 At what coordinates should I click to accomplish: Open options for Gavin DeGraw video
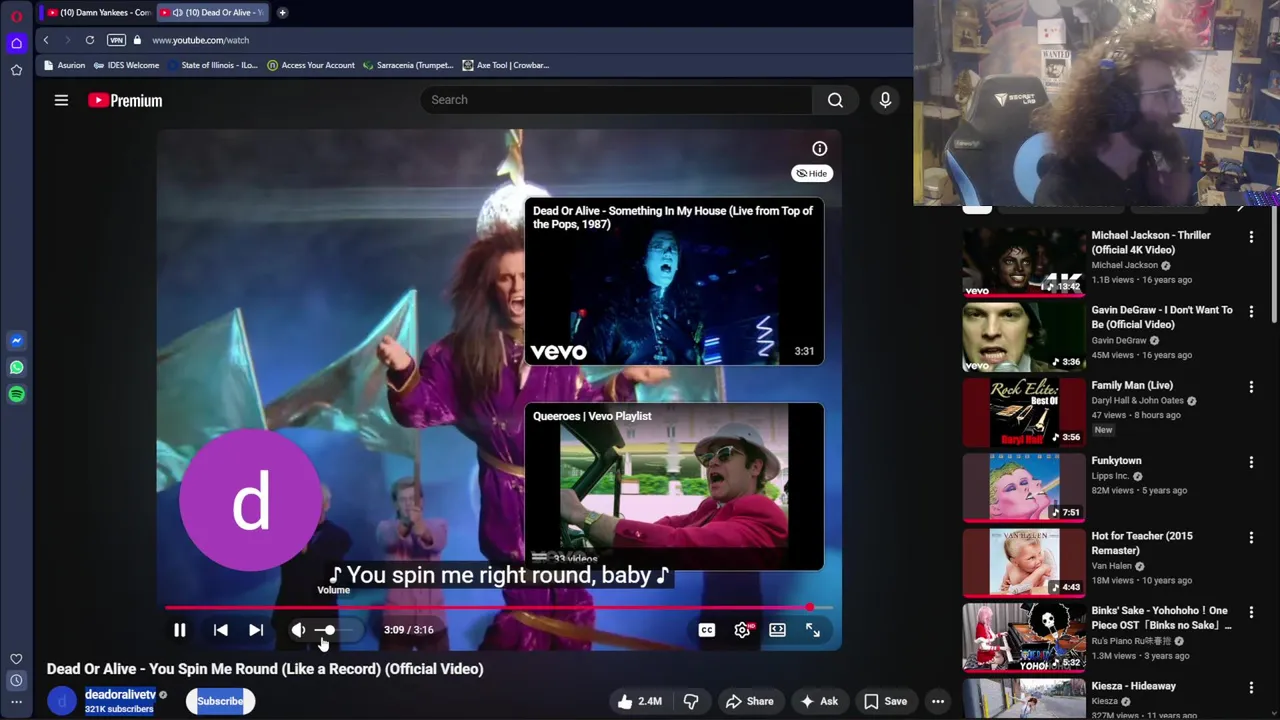point(1251,312)
